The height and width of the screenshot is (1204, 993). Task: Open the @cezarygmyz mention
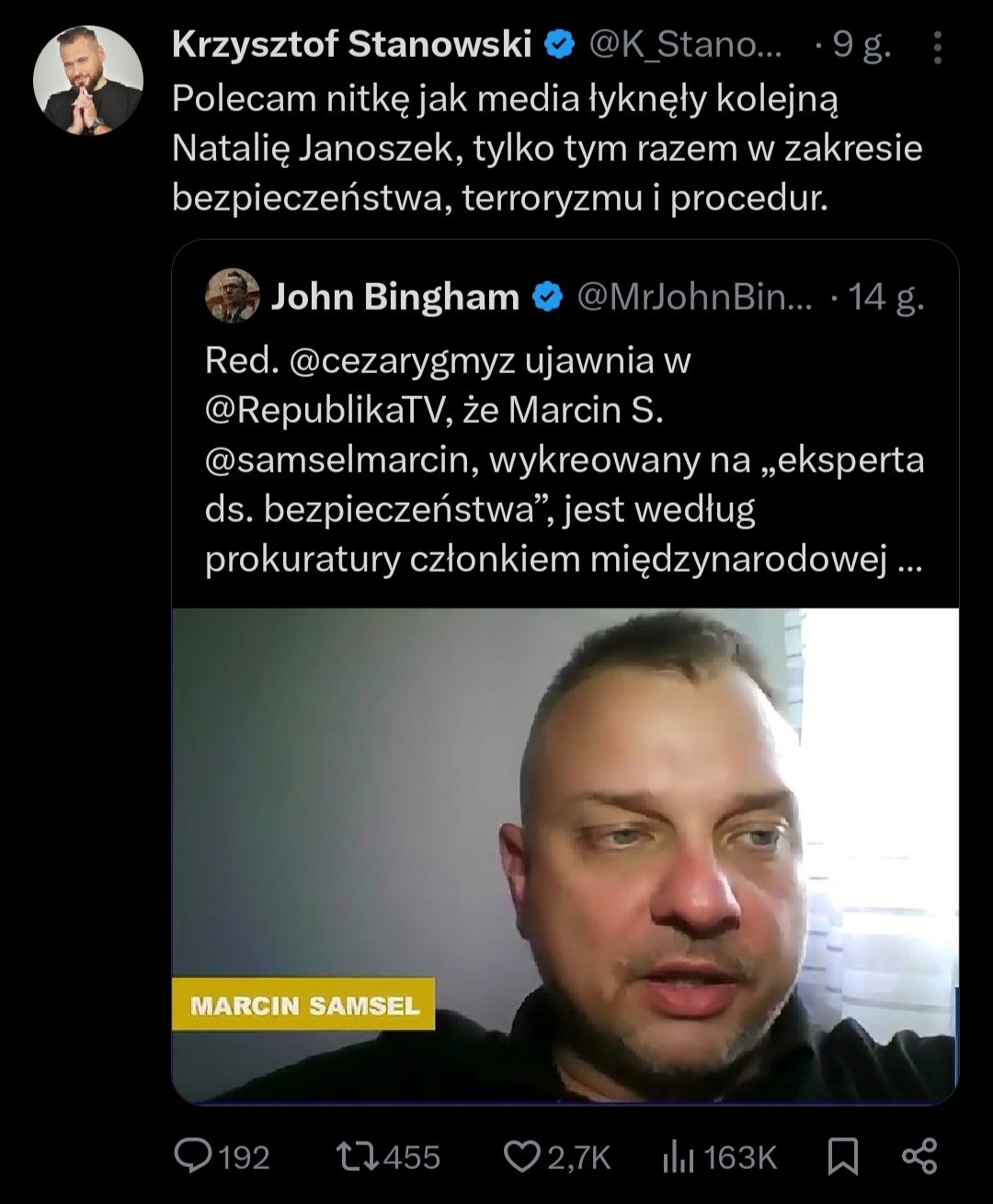tap(402, 361)
